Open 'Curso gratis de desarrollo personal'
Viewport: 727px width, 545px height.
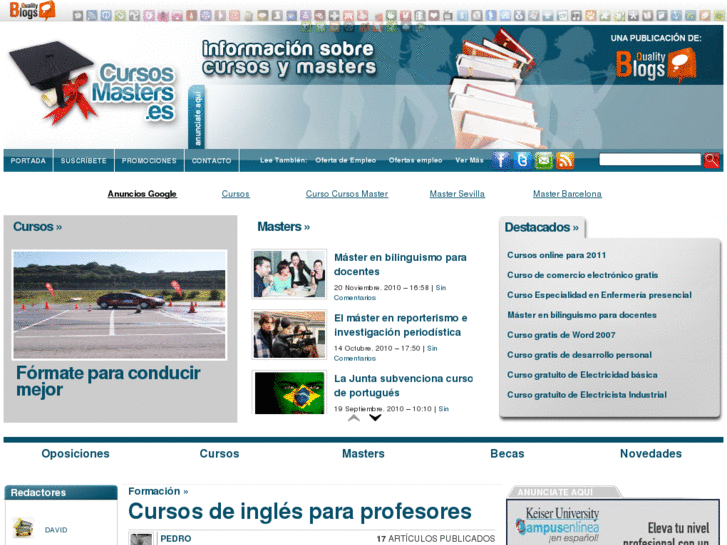click(x=579, y=355)
